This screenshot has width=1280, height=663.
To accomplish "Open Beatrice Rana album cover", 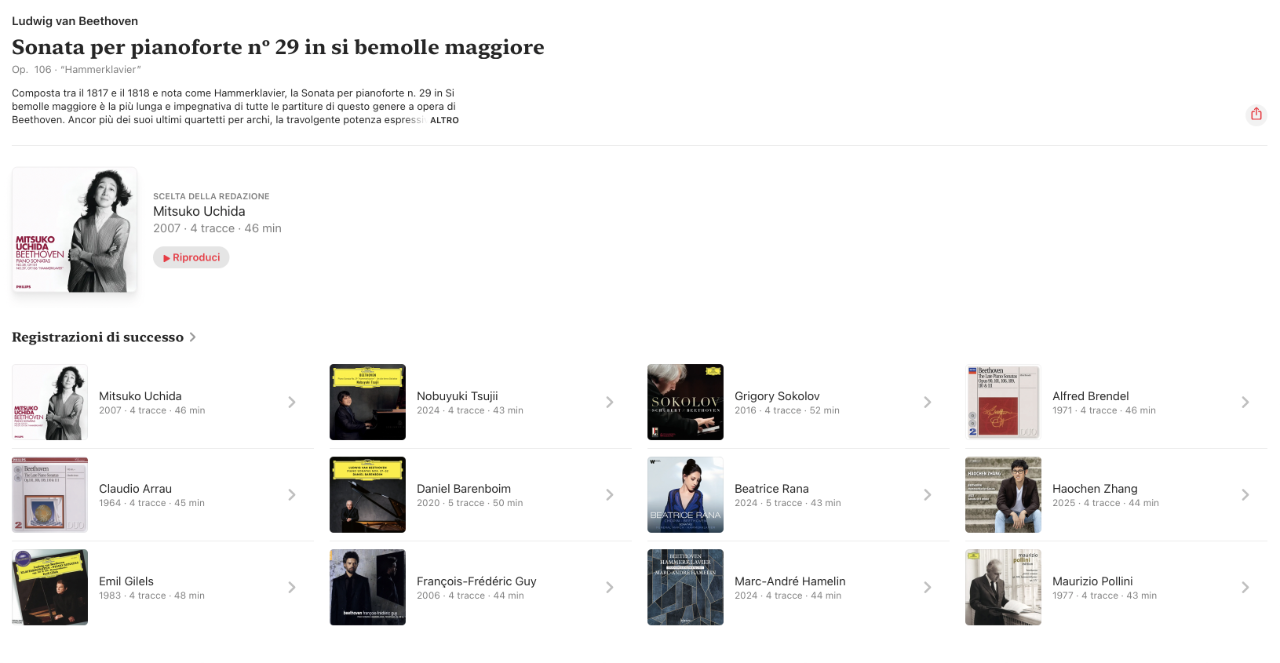I will coord(685,495).
